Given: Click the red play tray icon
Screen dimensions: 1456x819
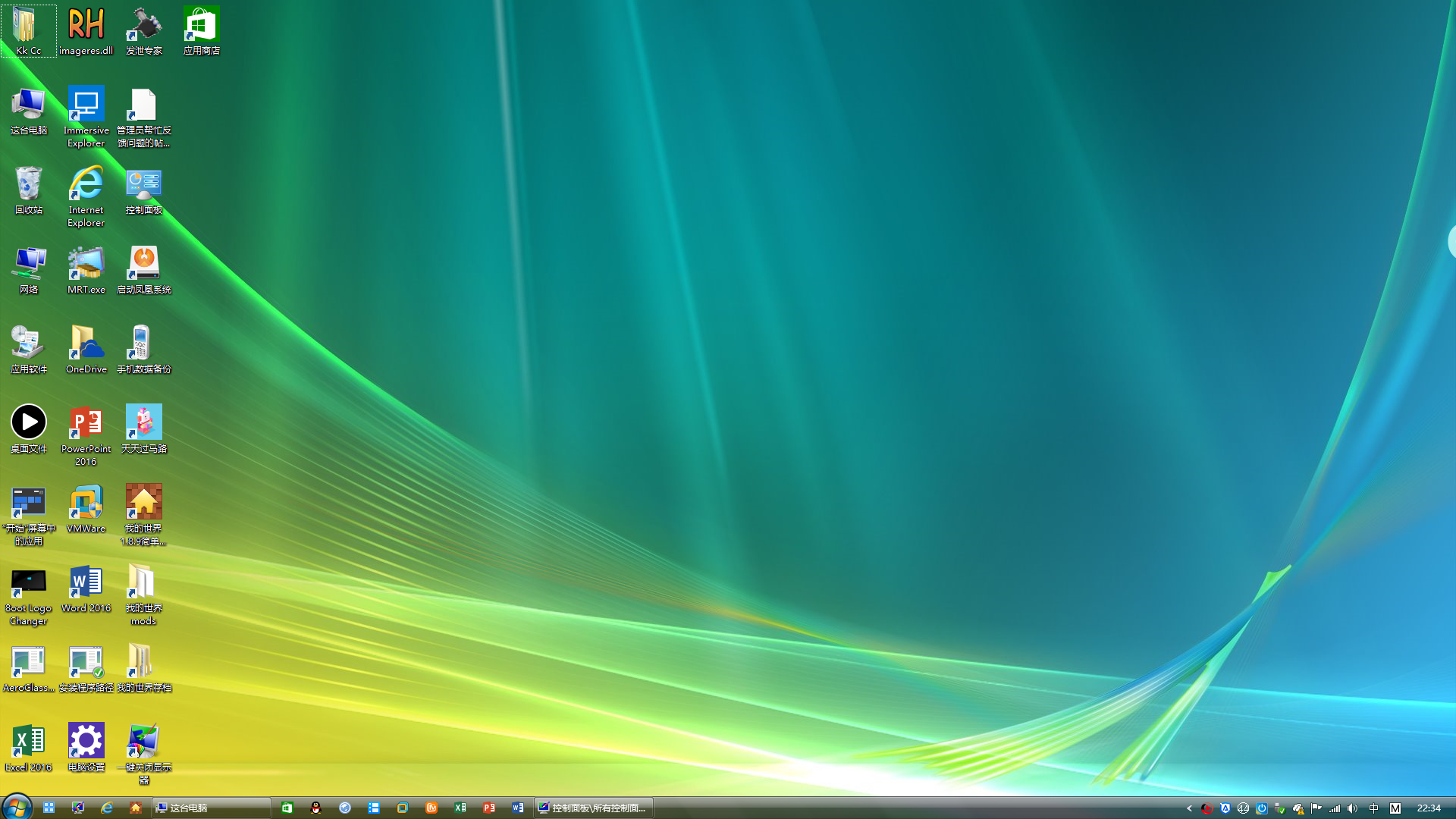Looking at the screenshot, I should 1207,808.
